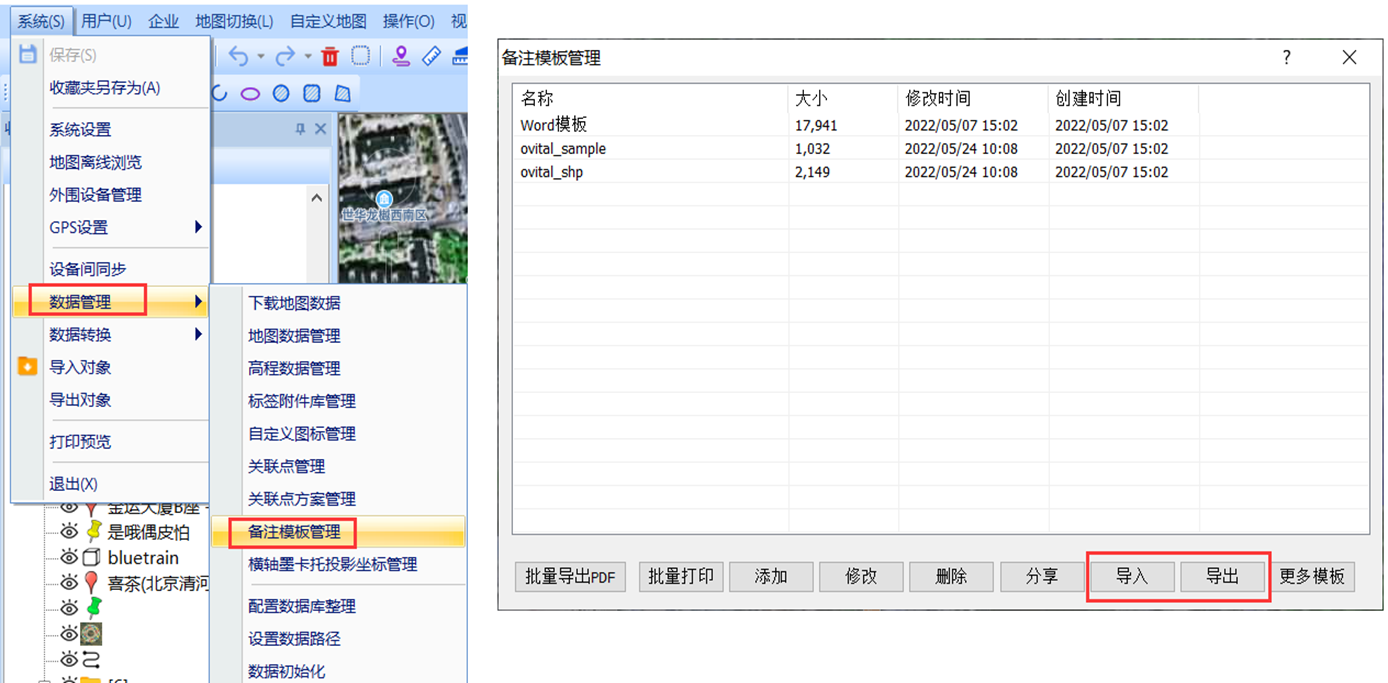Toggle visibility of 喜茶 marker
1388x683 pixels.
click(69, 582)
